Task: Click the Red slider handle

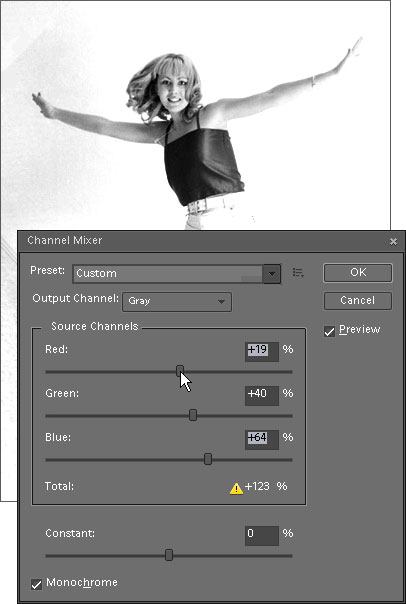Action: pos(180,371)
